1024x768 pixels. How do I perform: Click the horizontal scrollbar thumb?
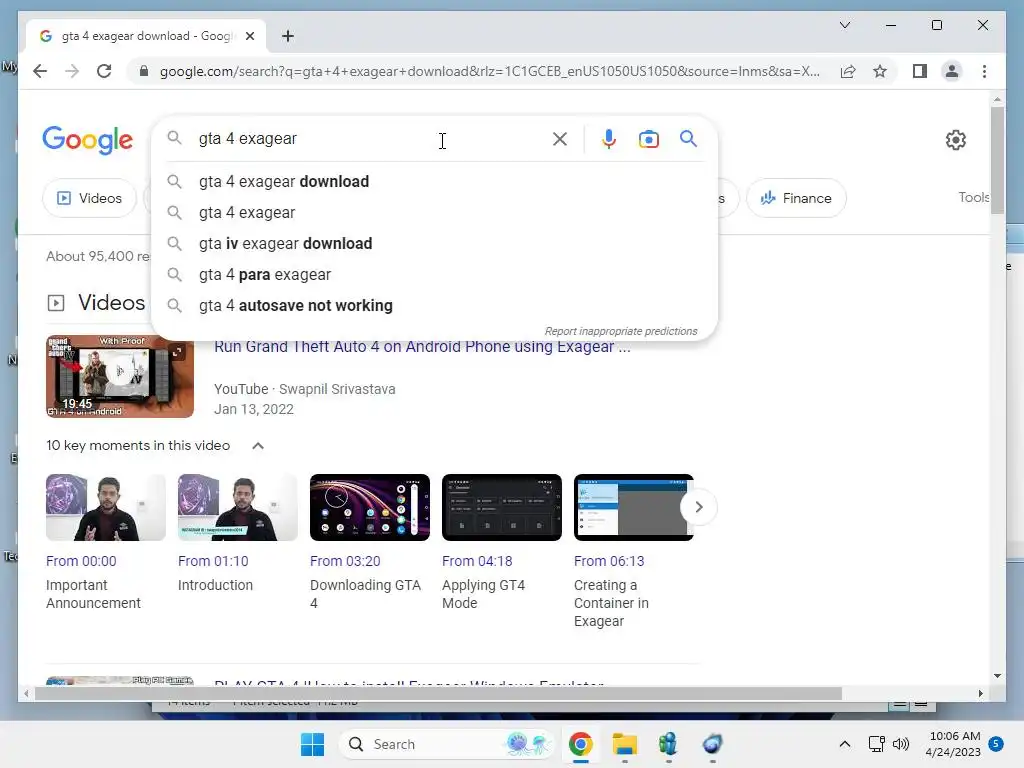click(x=438, y=694)
